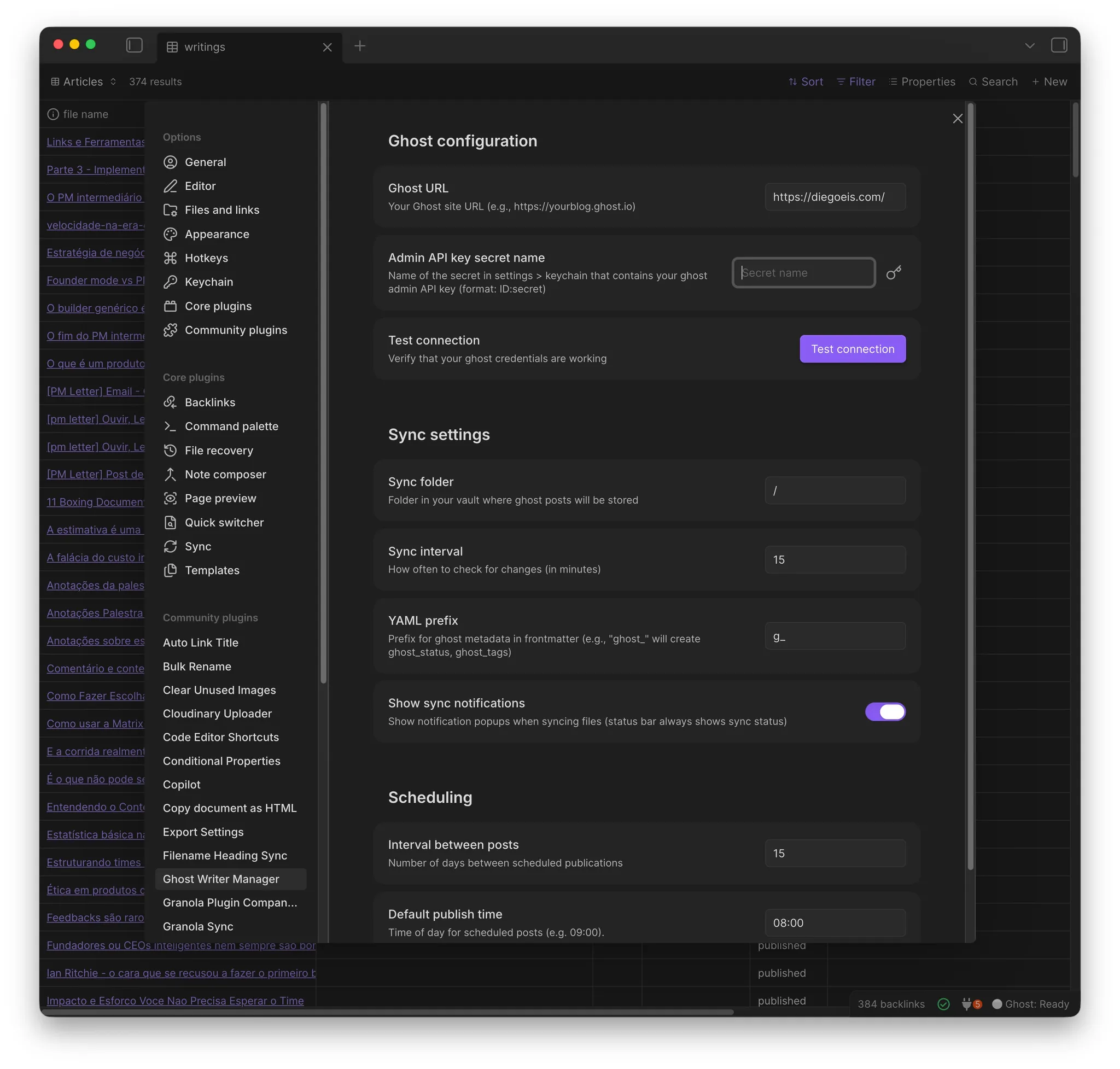The image size is (1120, 1069).
Task: Open the 11 Boxing Document note
Action: coord(95,502)
